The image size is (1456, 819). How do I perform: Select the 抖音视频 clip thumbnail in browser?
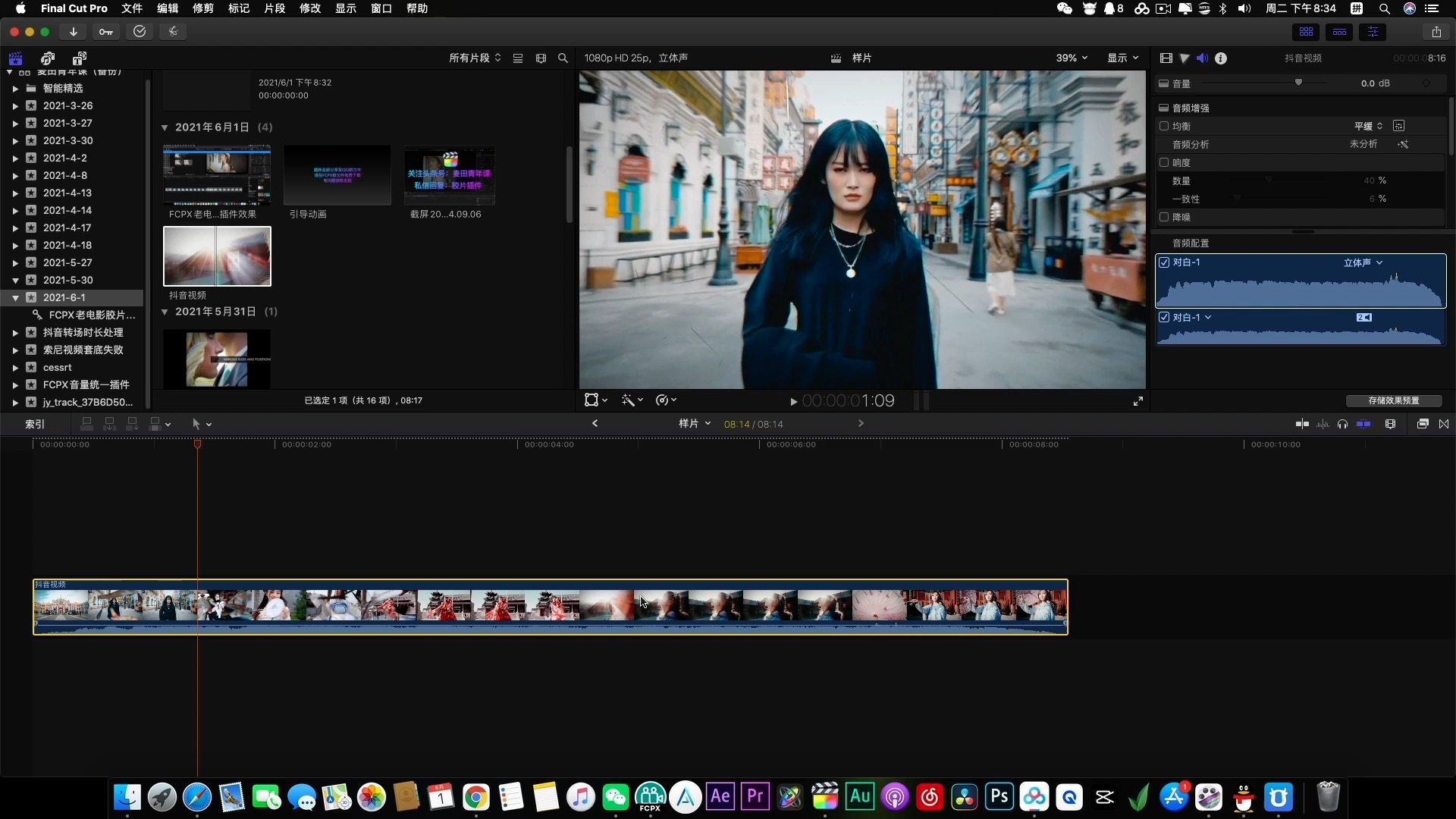[x=217, y=256]
